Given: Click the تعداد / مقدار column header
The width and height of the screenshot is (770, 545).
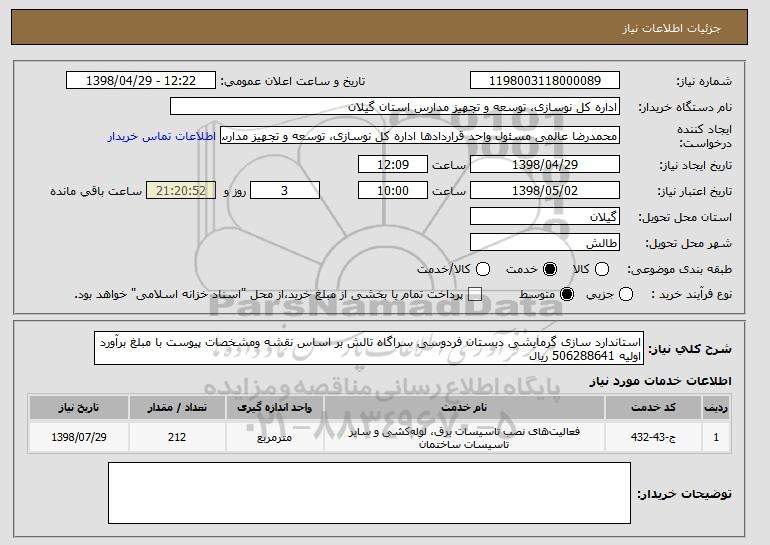Looking at the screenshot, I should pyautogui.click(x=177, y=408).
